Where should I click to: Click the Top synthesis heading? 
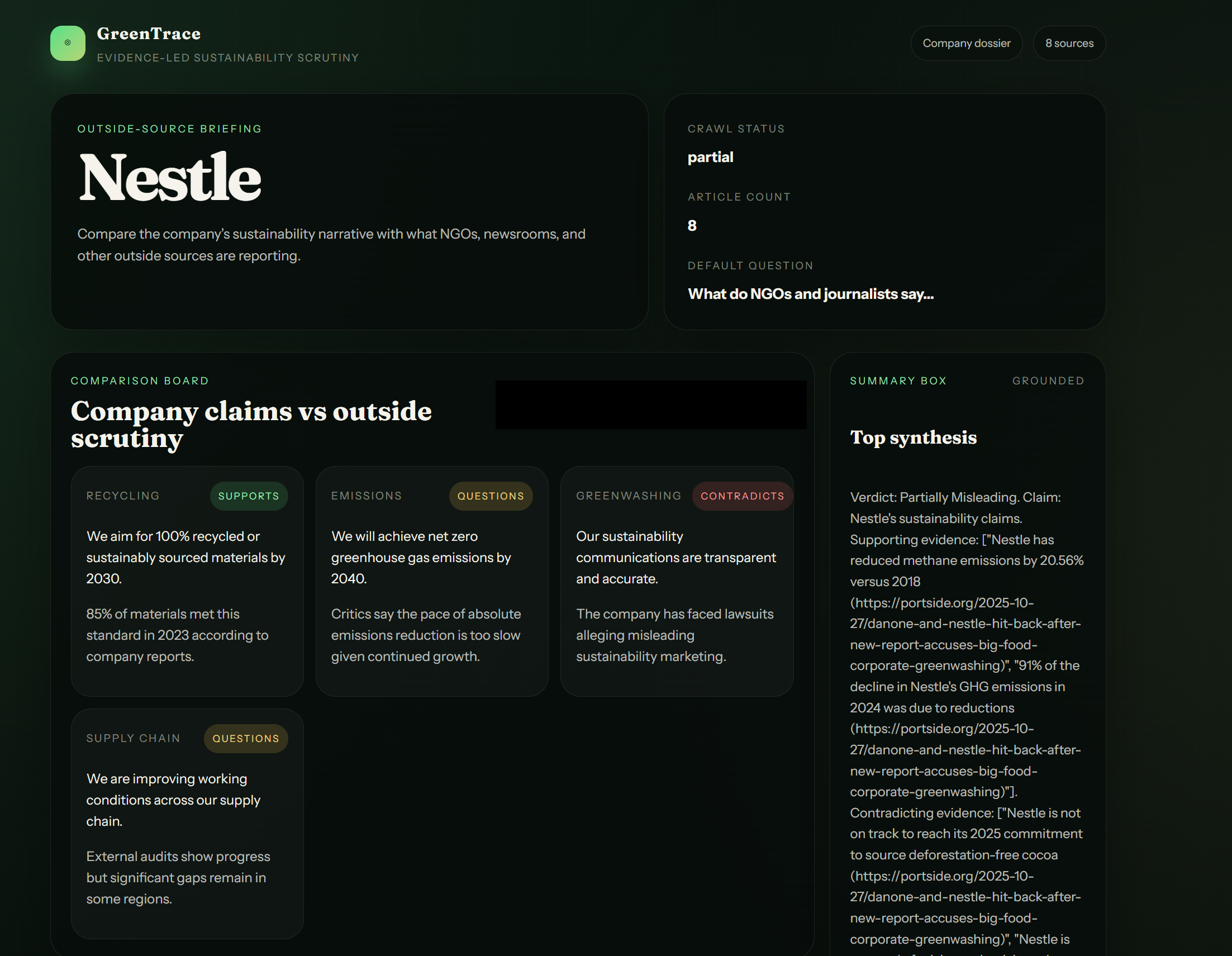point(913,437)
